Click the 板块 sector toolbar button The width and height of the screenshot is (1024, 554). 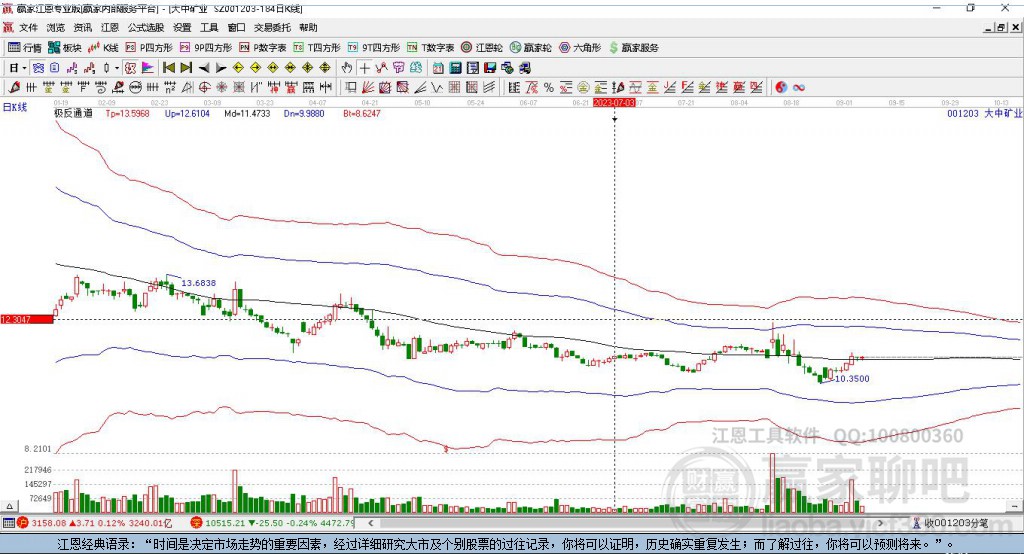[x=65, y=48]
